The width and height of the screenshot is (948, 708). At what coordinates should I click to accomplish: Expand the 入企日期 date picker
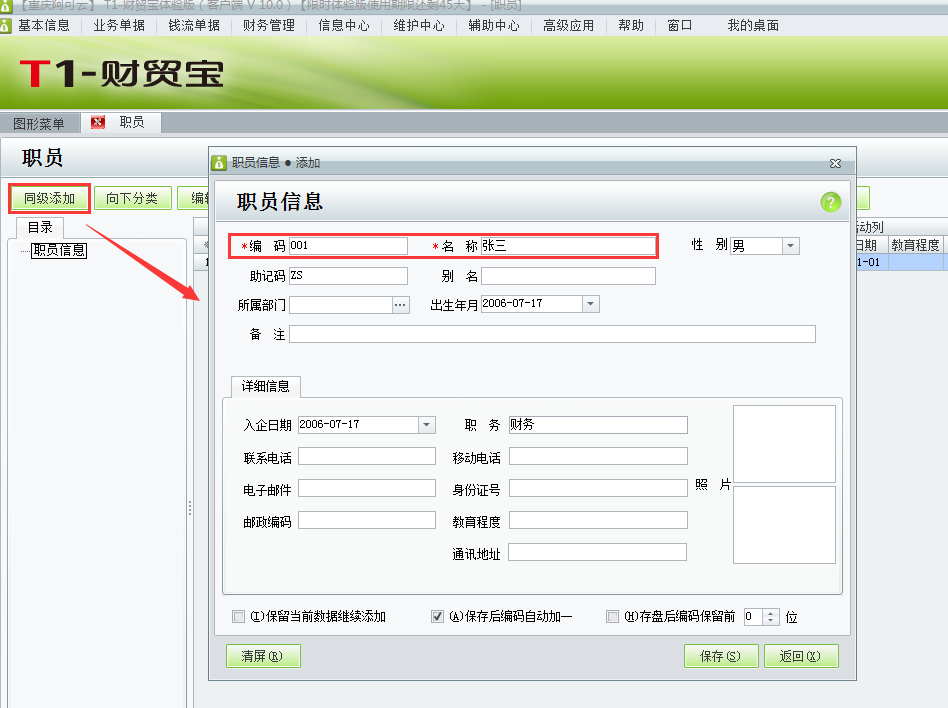pos(426,424)
